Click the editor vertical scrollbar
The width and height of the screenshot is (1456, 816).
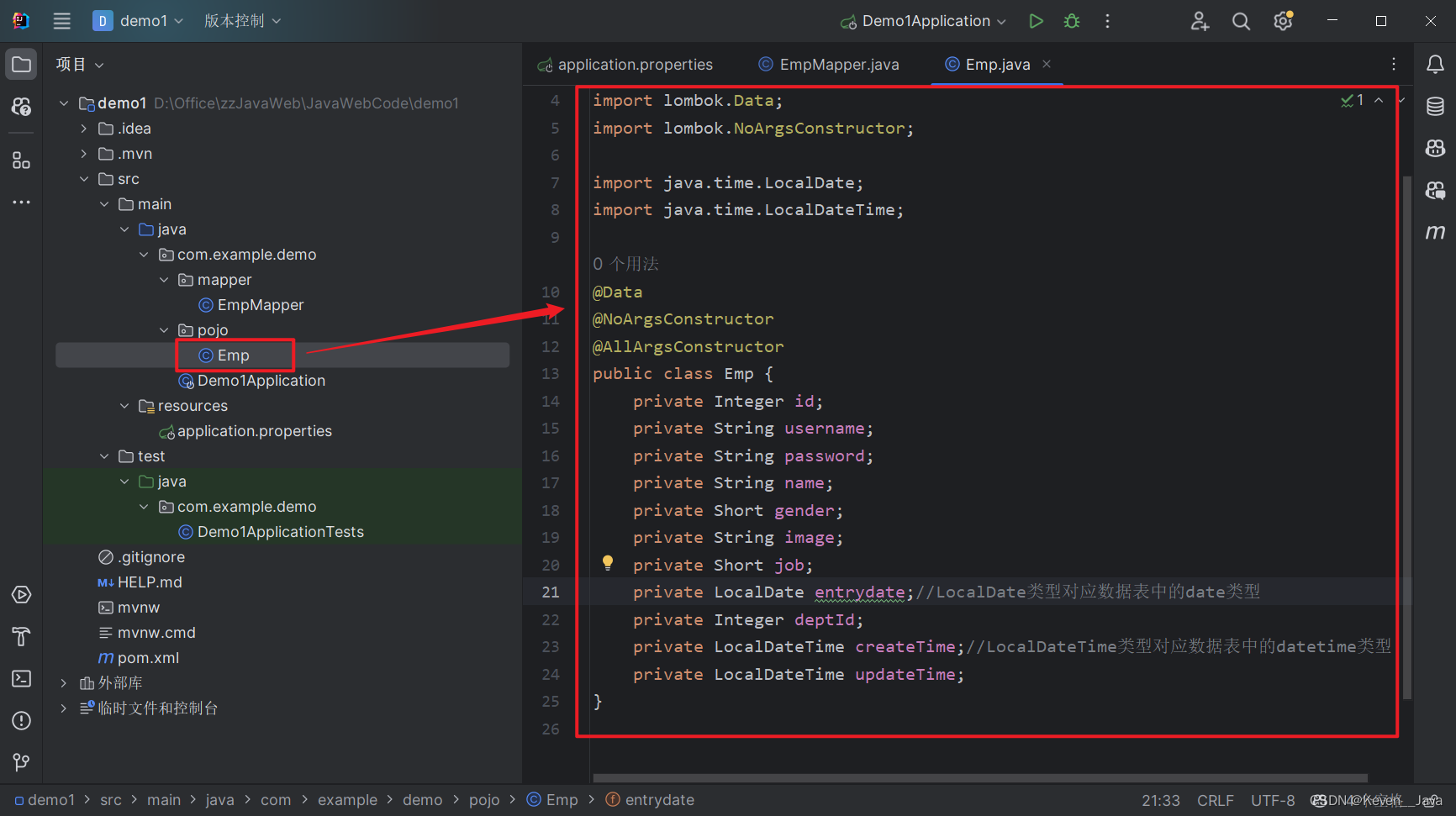1407,437
